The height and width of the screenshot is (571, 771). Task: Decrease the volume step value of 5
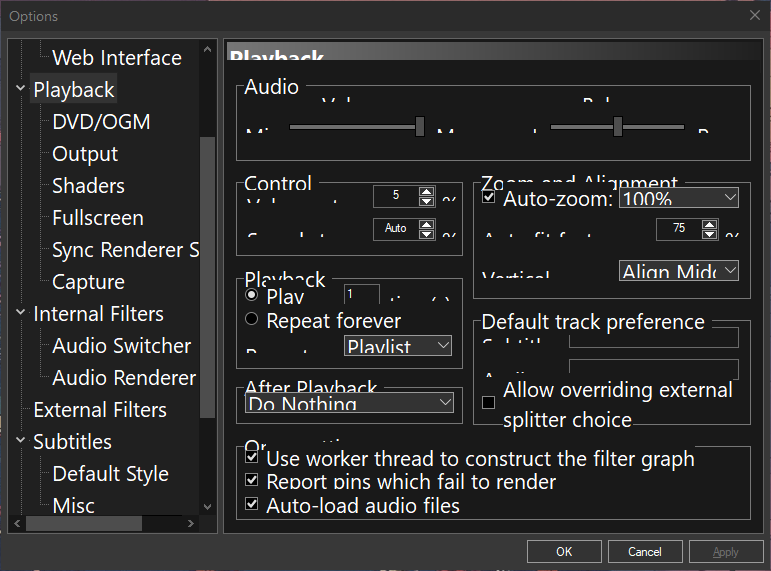click(426, 201)
